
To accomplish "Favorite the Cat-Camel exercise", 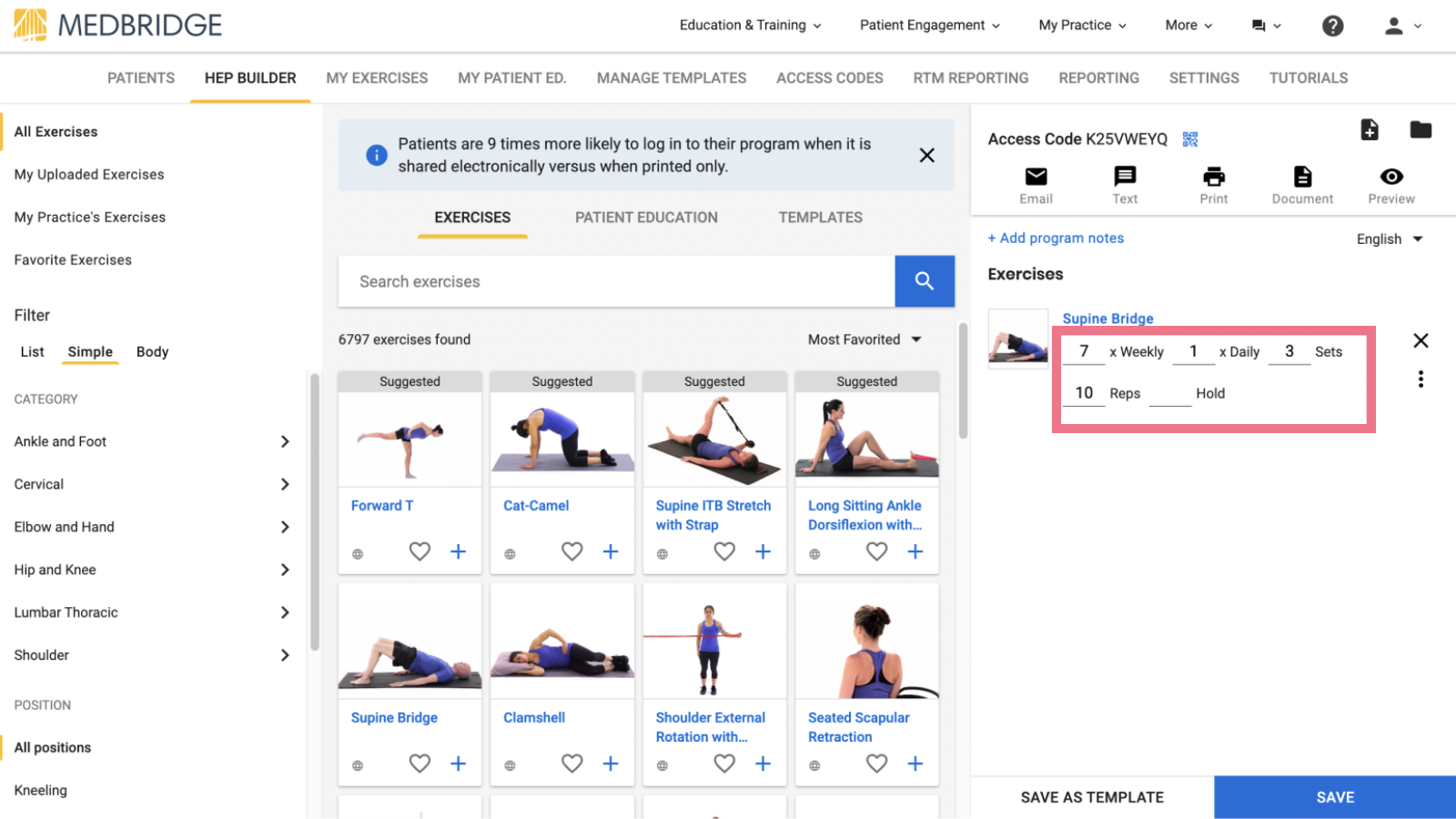I will 571,551.
